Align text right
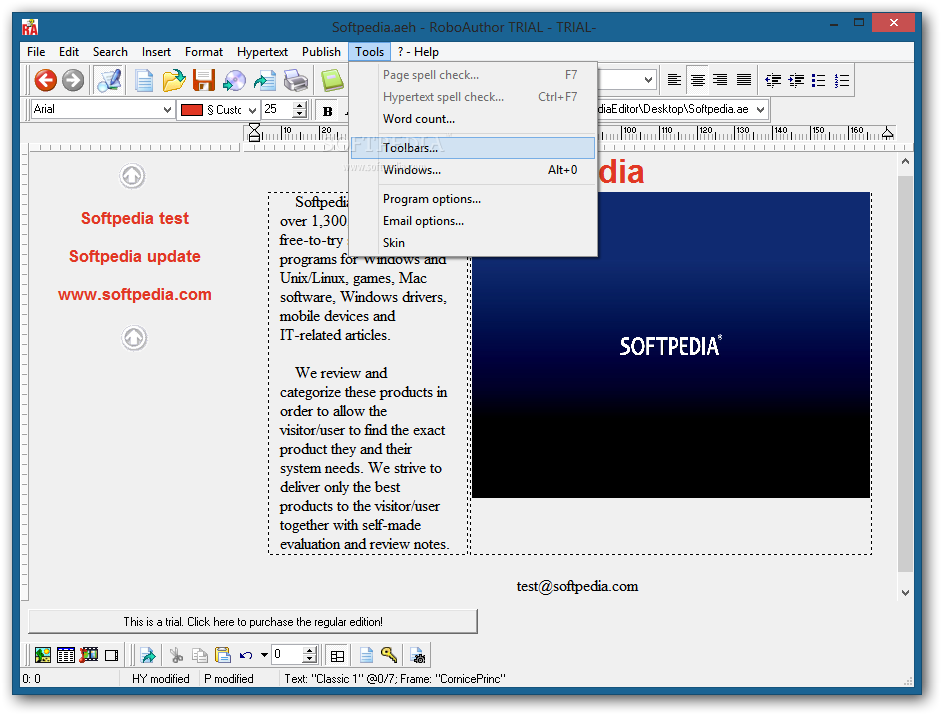The image size is (942, 715). point(720,80)
